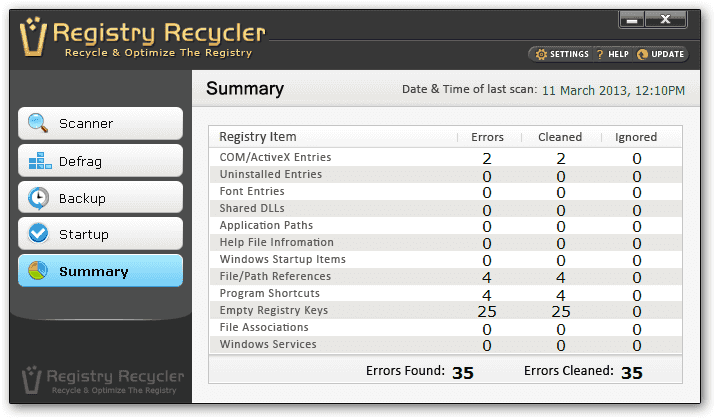Select the Font Entries row label
Viewport: 715px width, 418px height.
pyautogui.click(x=252, y=191)
